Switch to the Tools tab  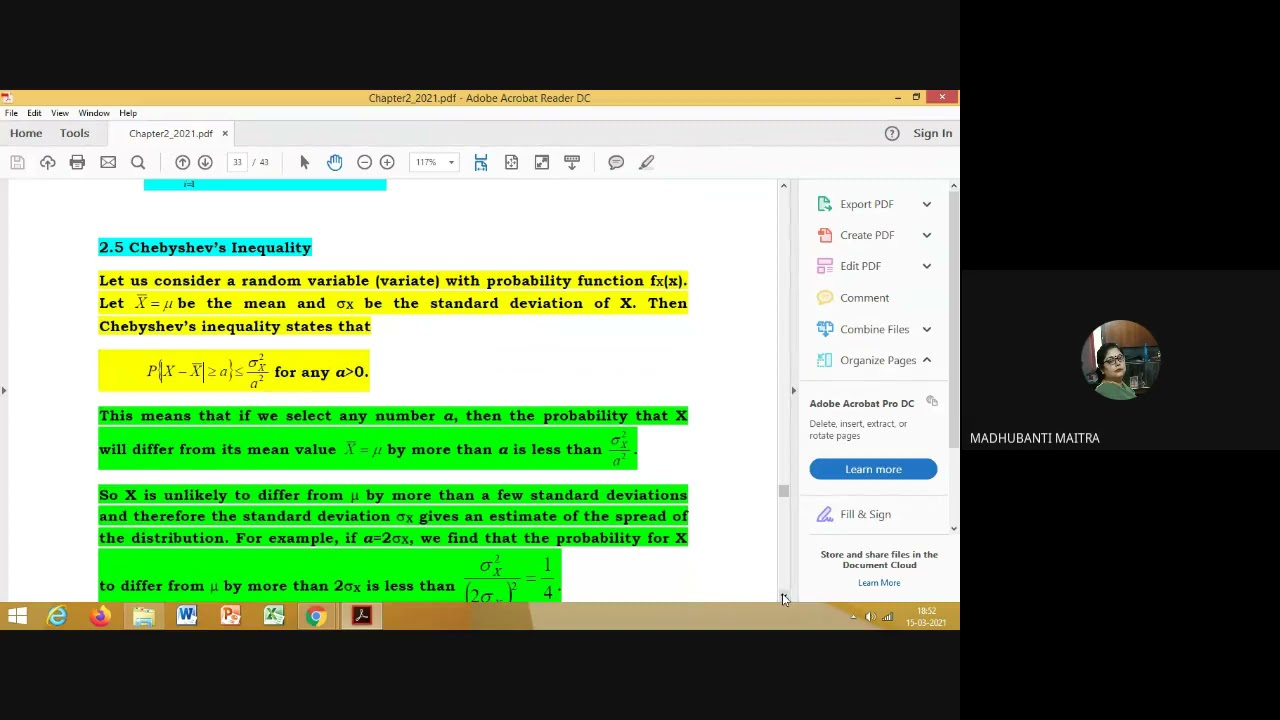pyautogui.click(x=74, y=133)
